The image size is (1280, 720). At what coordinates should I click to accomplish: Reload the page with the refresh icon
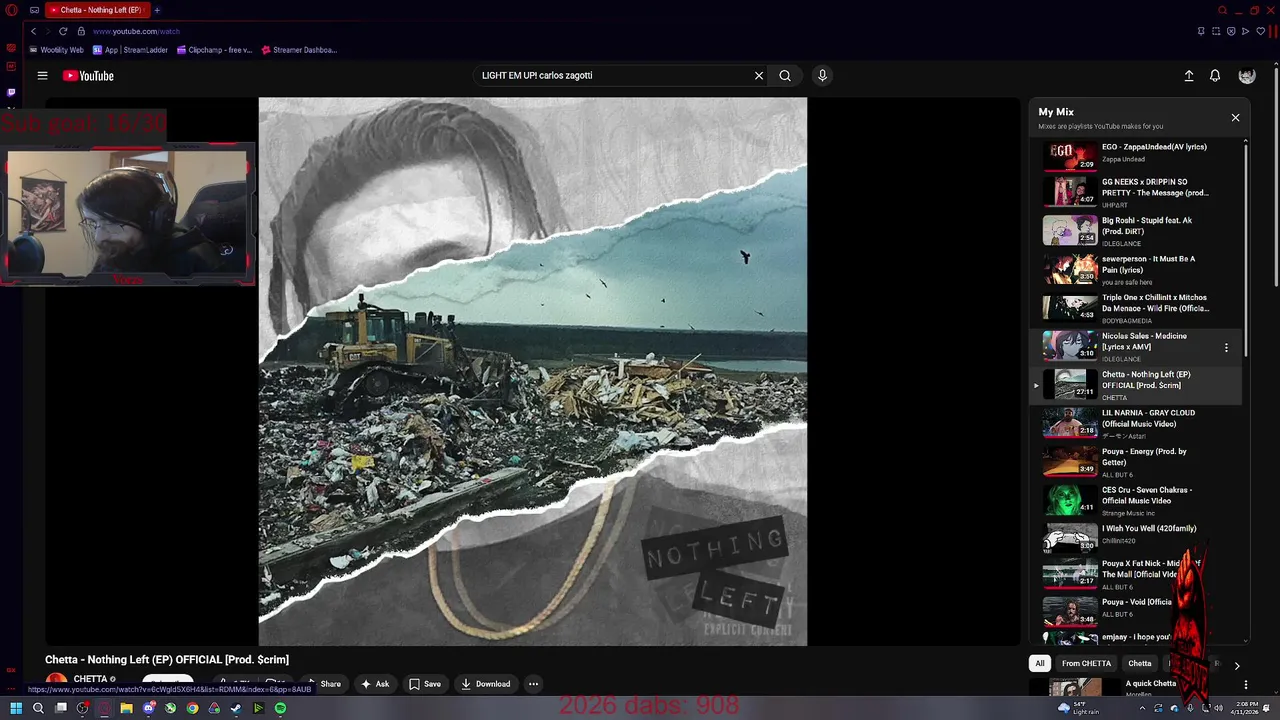tap(63, 31)
